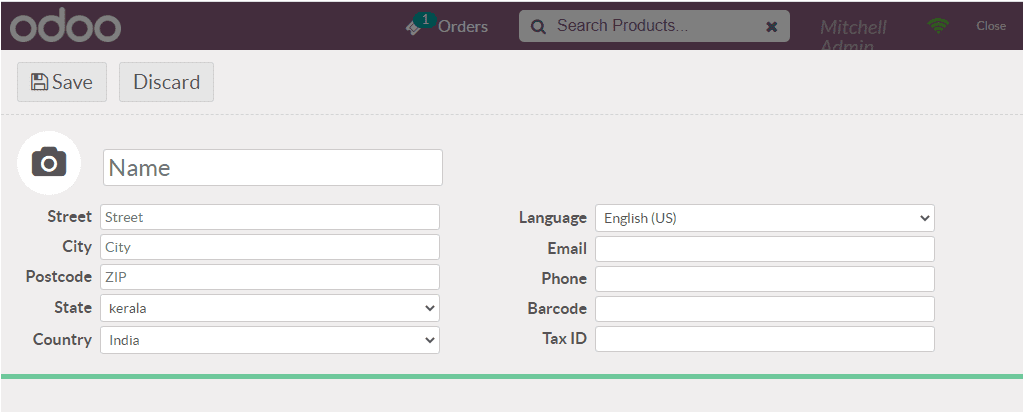1024x413 pixels.
Task: Clear search with the X icon
Action: 771,27
